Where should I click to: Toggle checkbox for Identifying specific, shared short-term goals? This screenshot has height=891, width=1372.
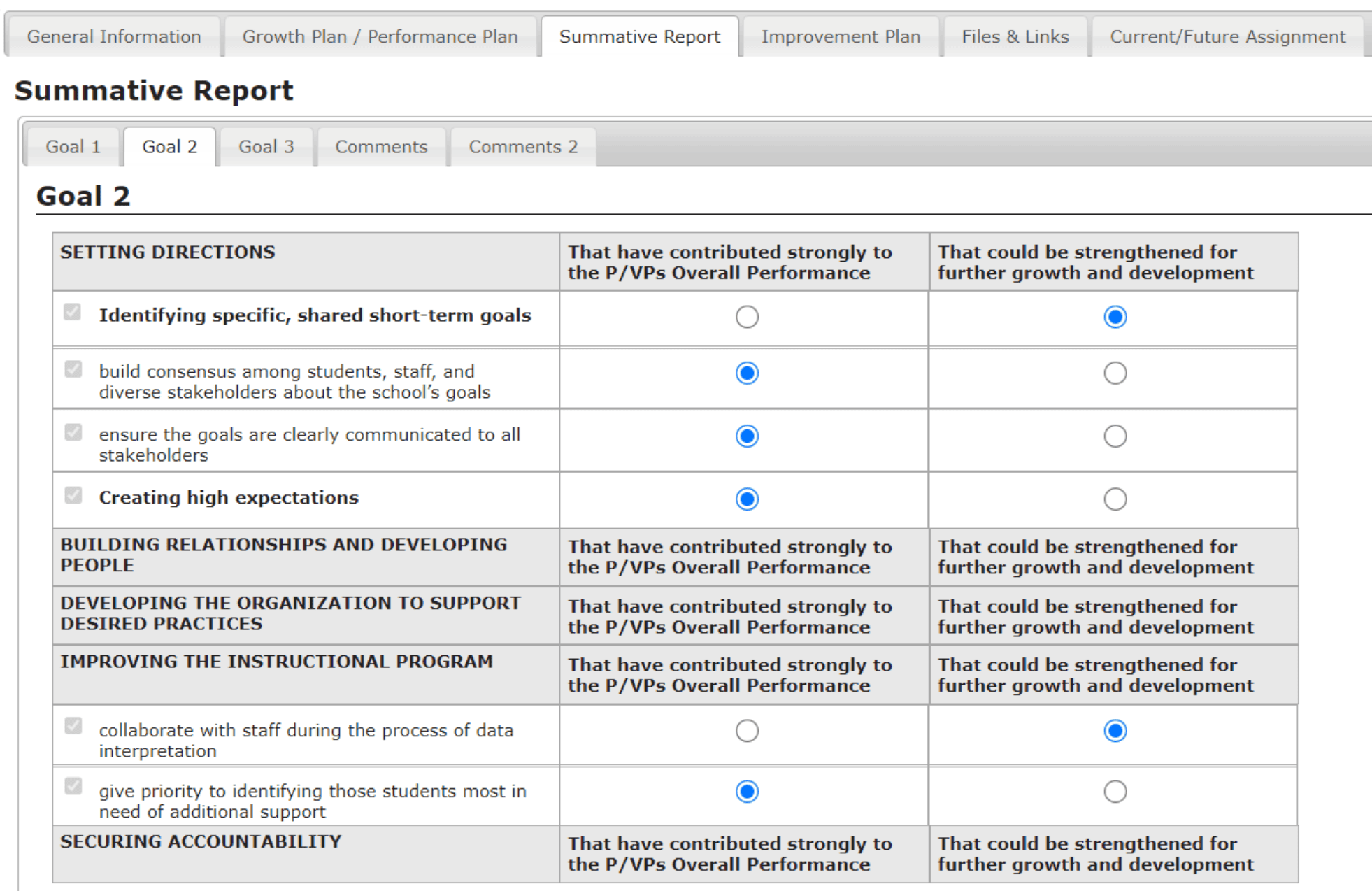coord(73,312)
